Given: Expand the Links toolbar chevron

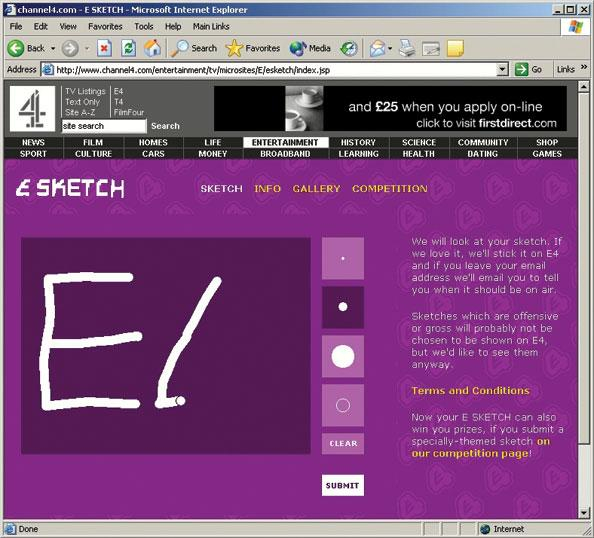Looking at the screenshot, I should click(x=584, y=67).
